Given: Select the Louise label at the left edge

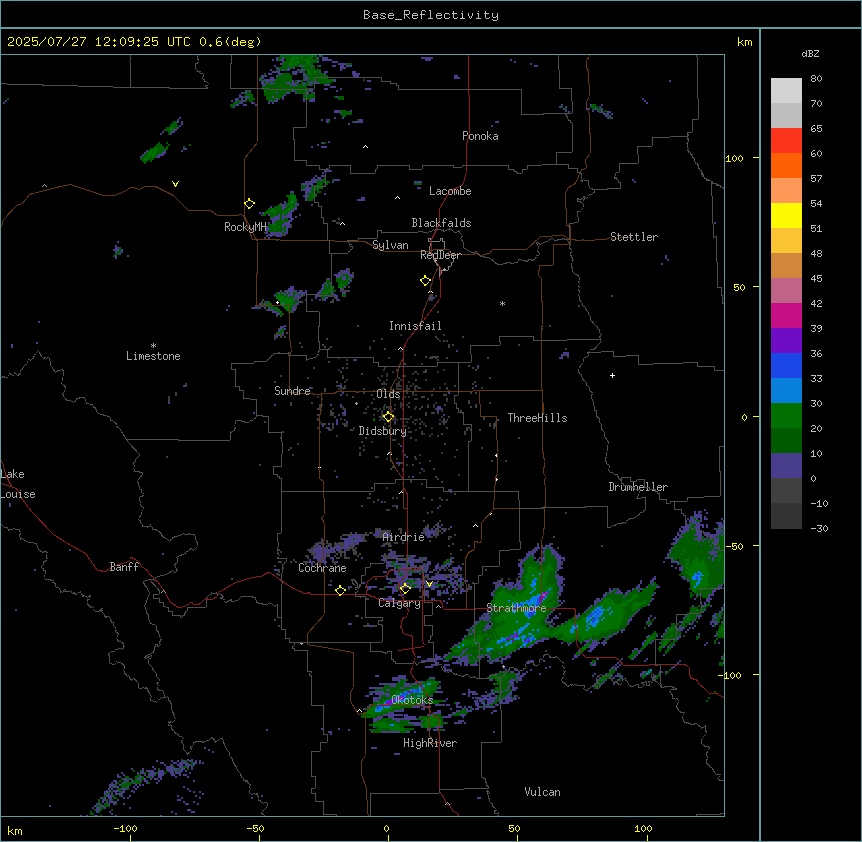Looking at the screenshot, I should click(18, 494).
